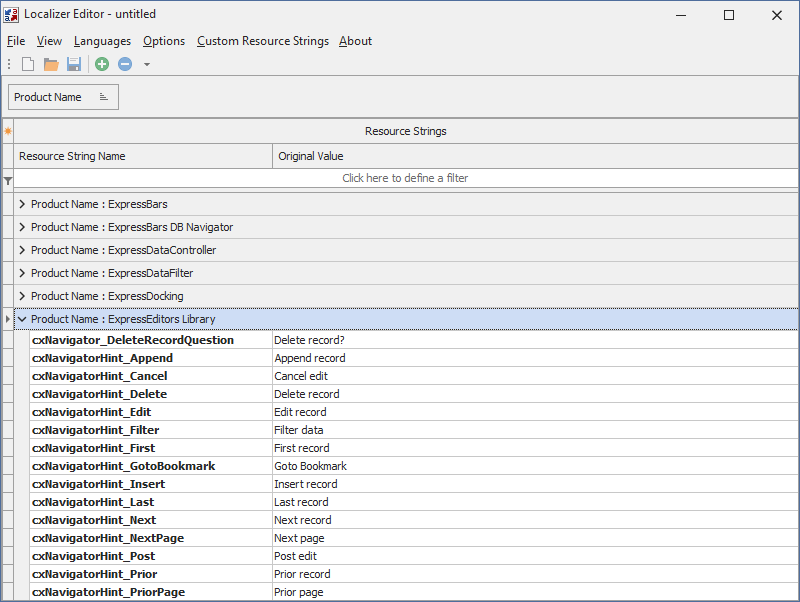Add an item with the green plus icon

click(x=100, y=63)
